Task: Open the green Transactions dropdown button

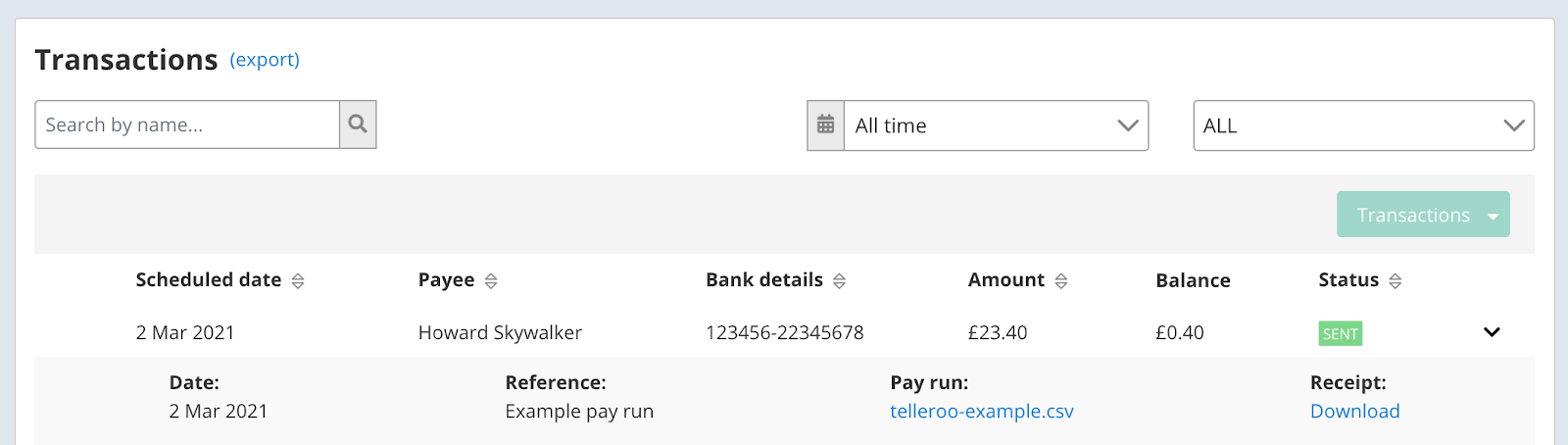Action: (1423, 215)
